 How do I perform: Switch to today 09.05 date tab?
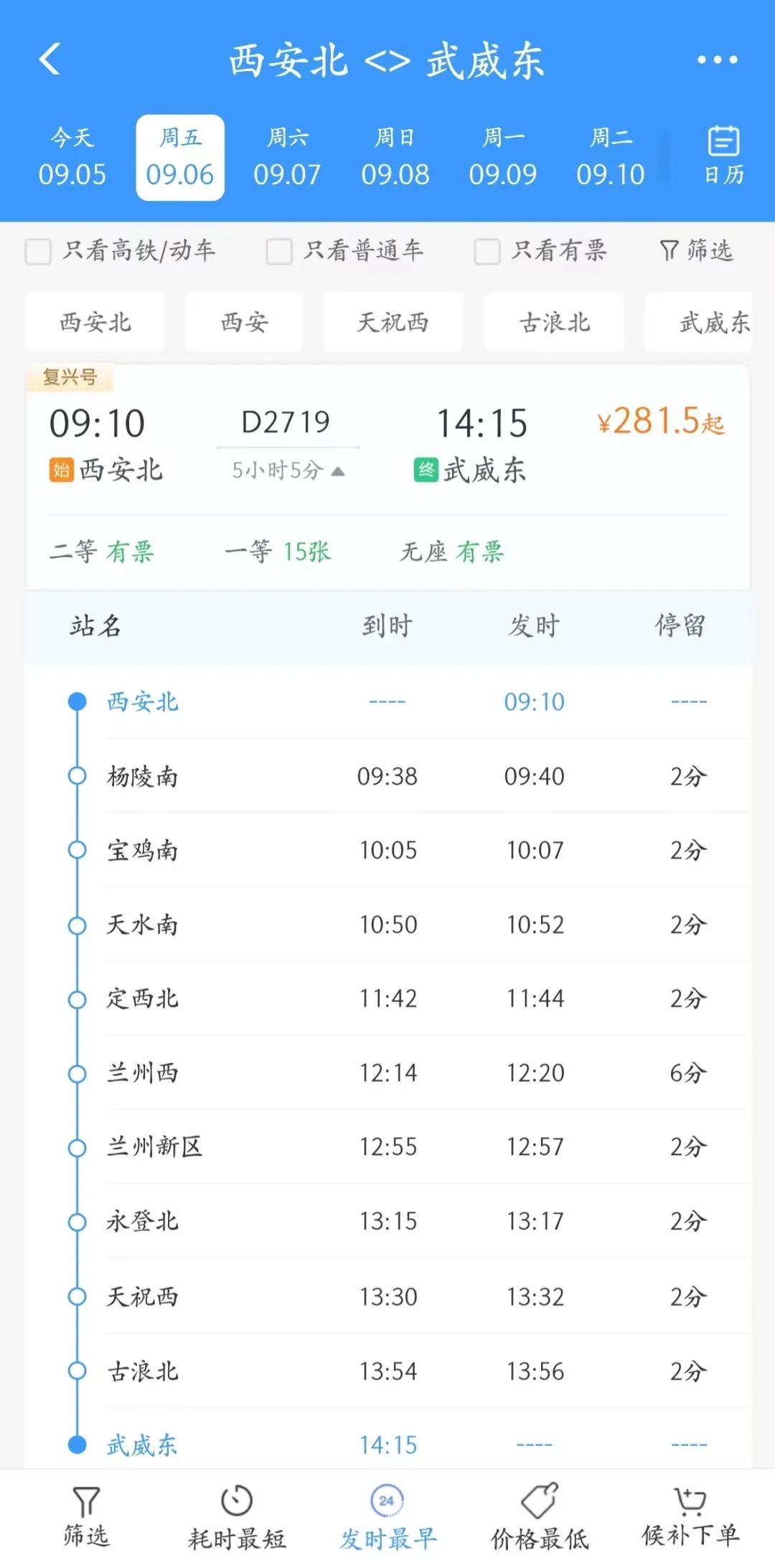pos(72,157)
